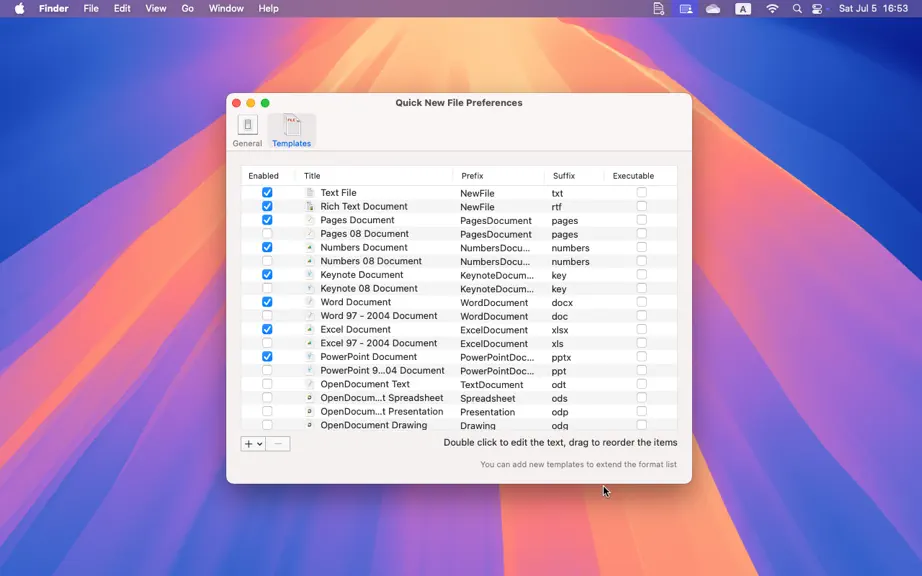
Task: Uncheck Enabled for Keynote Document
Action: pos(267,274)
